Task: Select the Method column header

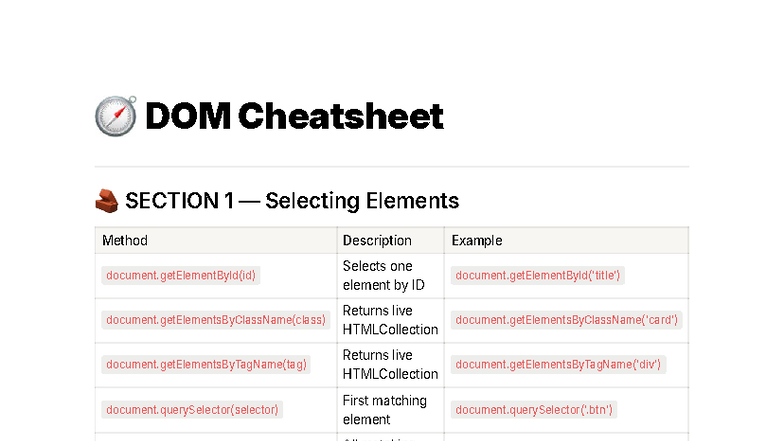Action: (x=125, y=241)
